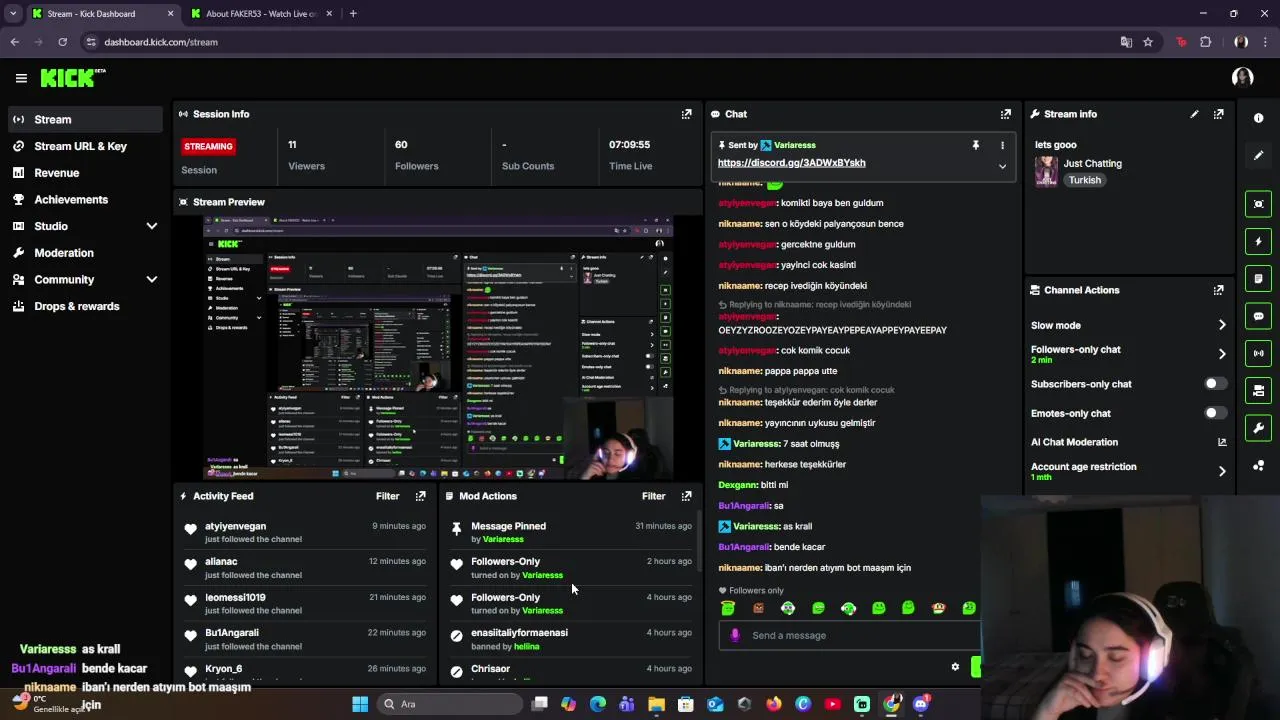Toggle the stream preview widget in the right toolbar
Image resolution: width=1280 pixels, height=720 pixels.
(x=1258, y=204)
